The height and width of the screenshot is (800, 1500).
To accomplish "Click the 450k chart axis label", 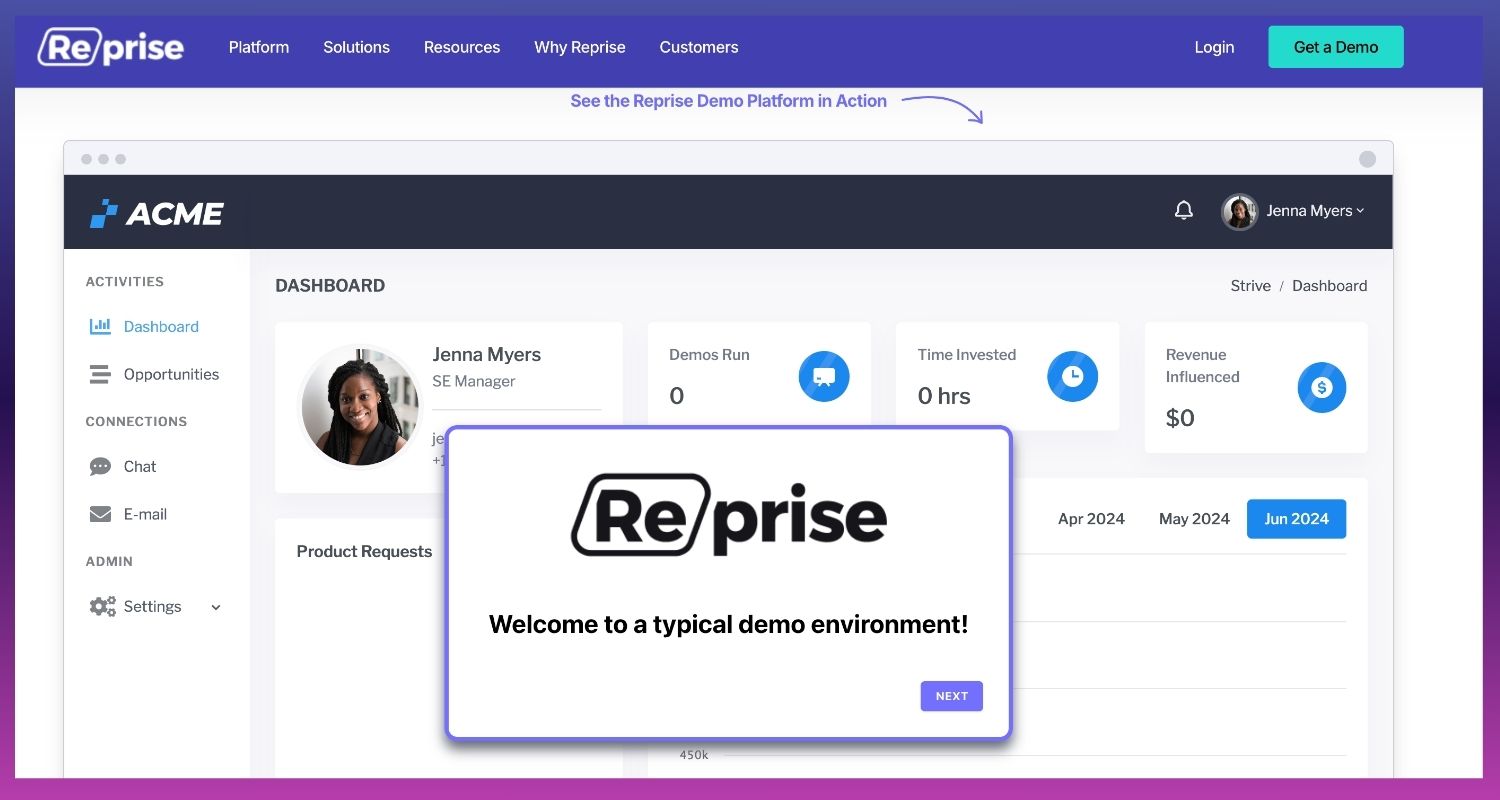I will (694, 755).
